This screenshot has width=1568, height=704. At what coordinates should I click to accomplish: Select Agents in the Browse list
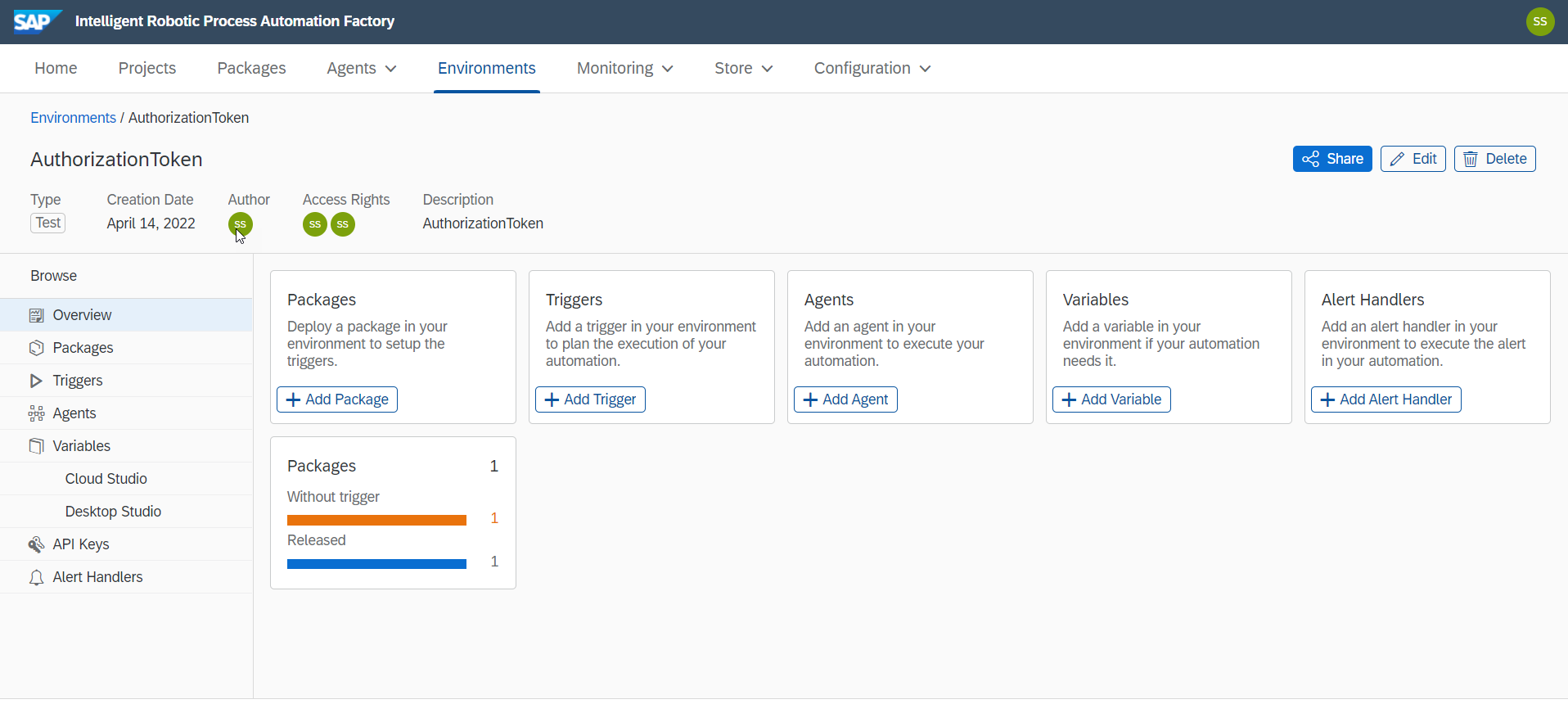coord(126,413)
